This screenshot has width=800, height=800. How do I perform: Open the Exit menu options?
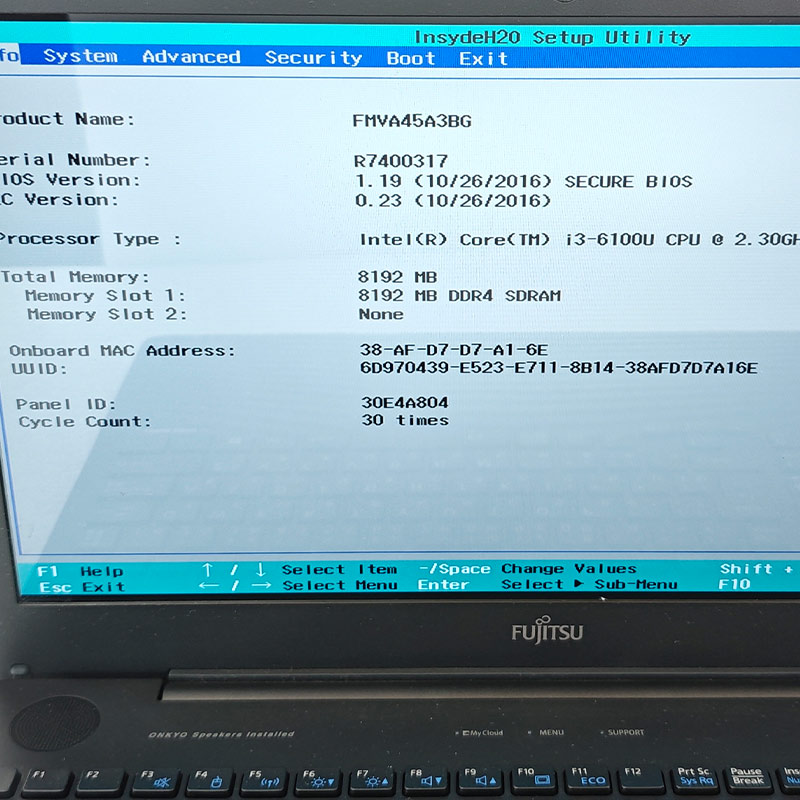(x=484, y=58)
